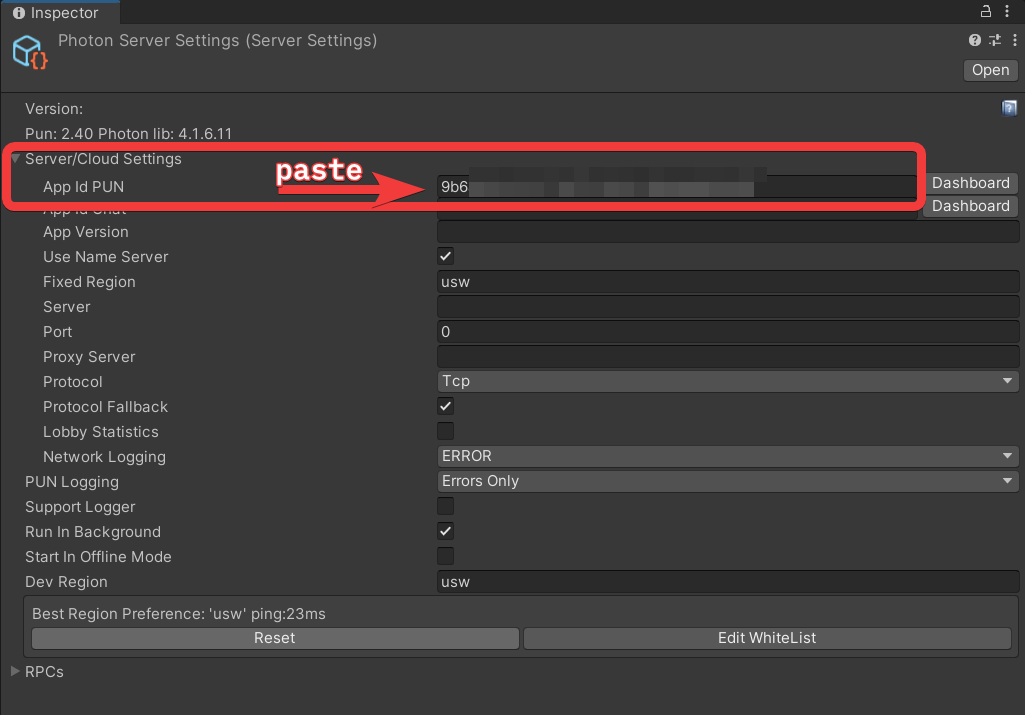The width and height of the screenshot is (1025, 715).
Task: Click the App Version input field
Action: 728,231
